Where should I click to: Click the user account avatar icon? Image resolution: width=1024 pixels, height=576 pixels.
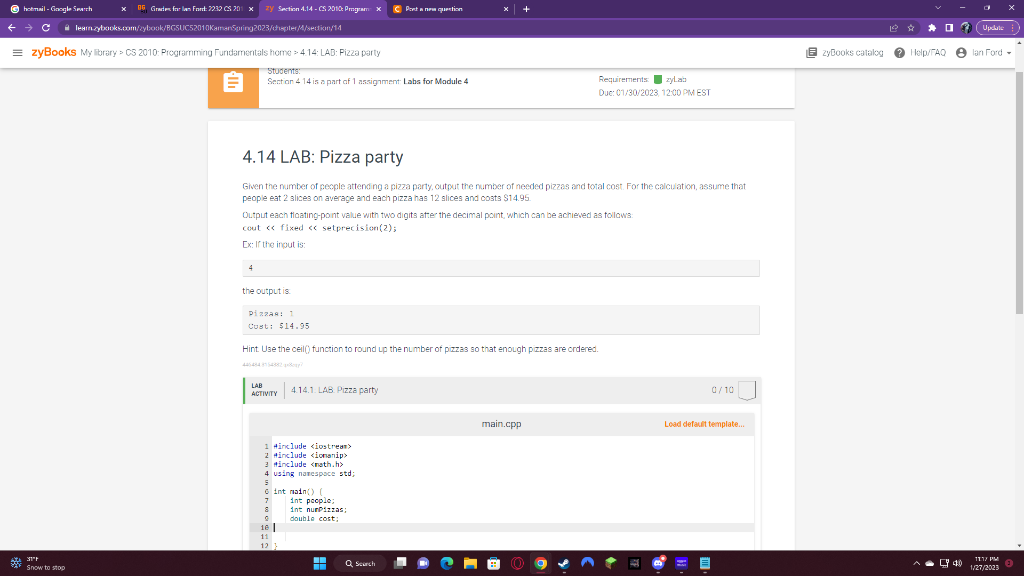[961, 53]
